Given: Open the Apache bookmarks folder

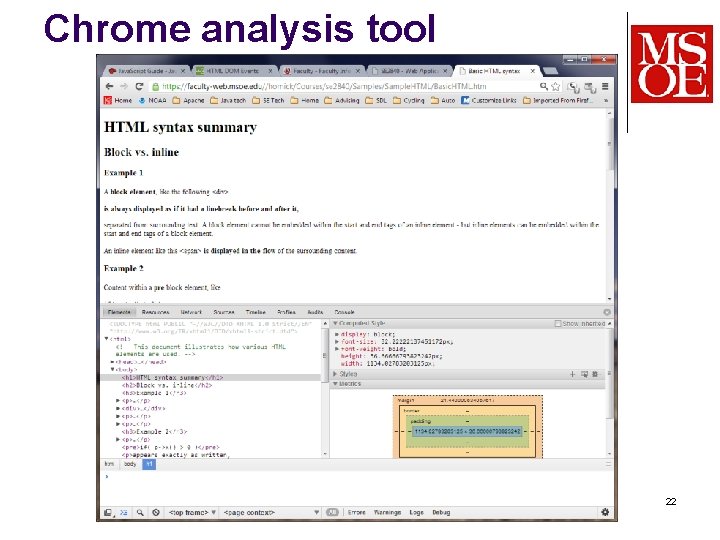Looking at the screenshot, I should (188, 100).
